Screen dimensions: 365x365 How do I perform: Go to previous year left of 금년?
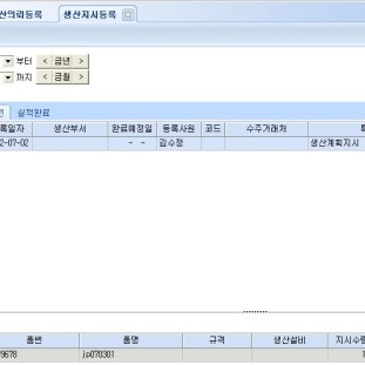point(45,61)
